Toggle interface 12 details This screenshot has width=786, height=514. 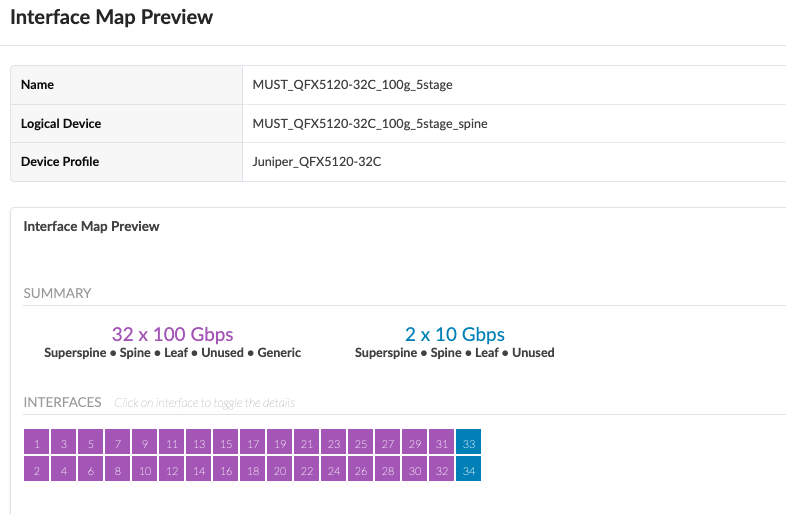pyautogui.click(x=171, y=470)
